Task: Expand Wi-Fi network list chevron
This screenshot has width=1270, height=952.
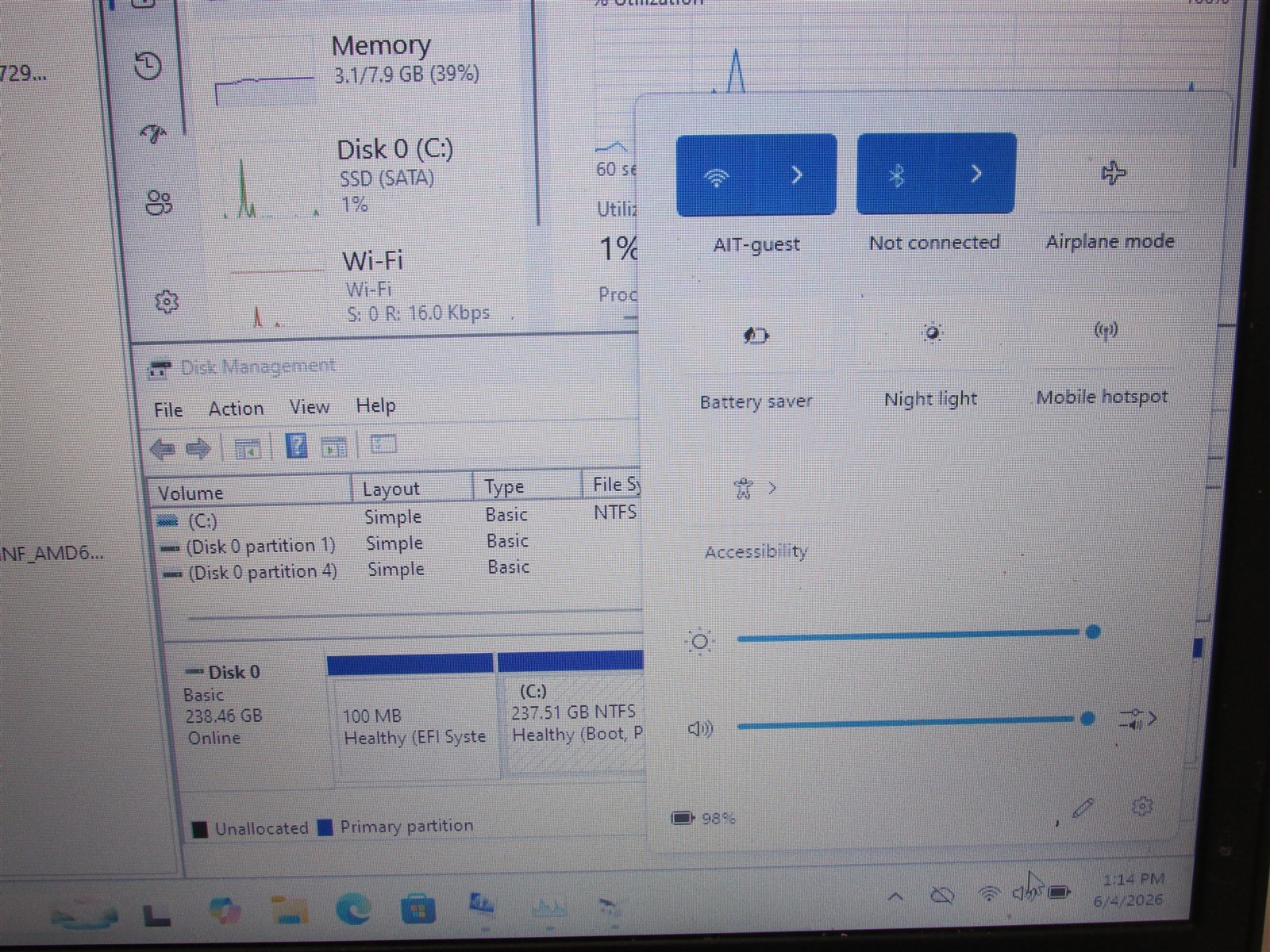Action: click(797, 175)
